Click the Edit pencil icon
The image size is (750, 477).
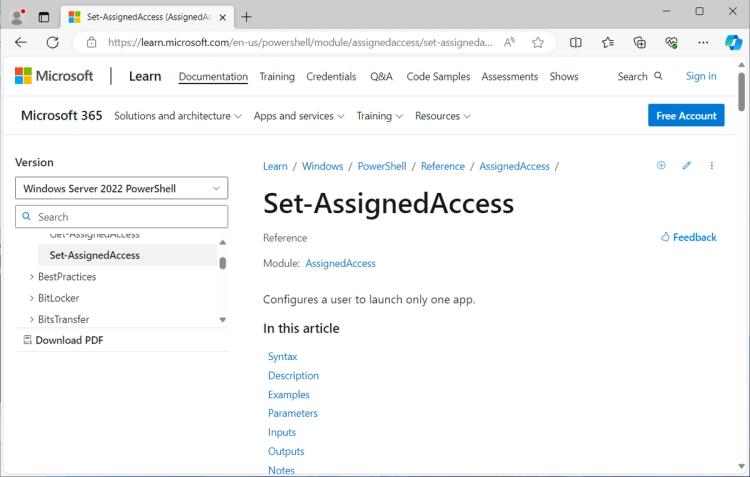tap(687, 166)
